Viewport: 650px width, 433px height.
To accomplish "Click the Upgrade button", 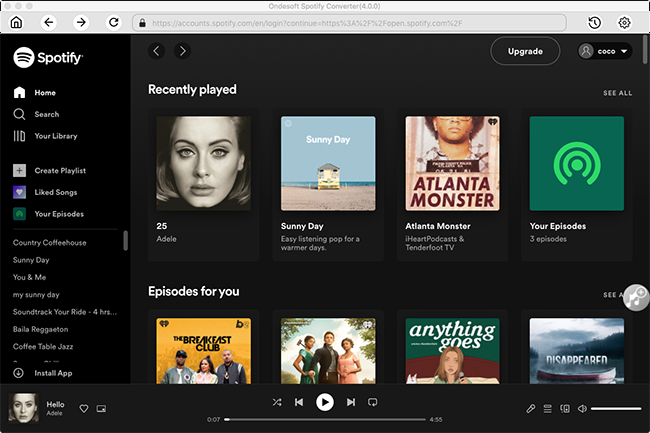I will point(525,51).
